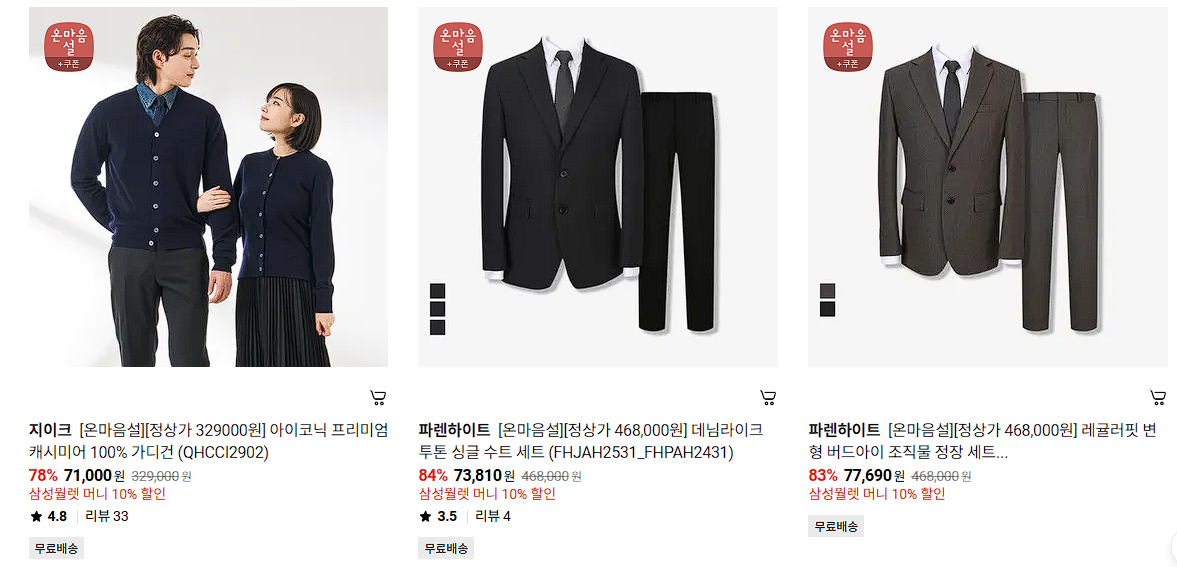Open the 파렌하이트 데님라이크 투톤 suit title link
The width and height of the screenshot is (1177, 567).
592,442
